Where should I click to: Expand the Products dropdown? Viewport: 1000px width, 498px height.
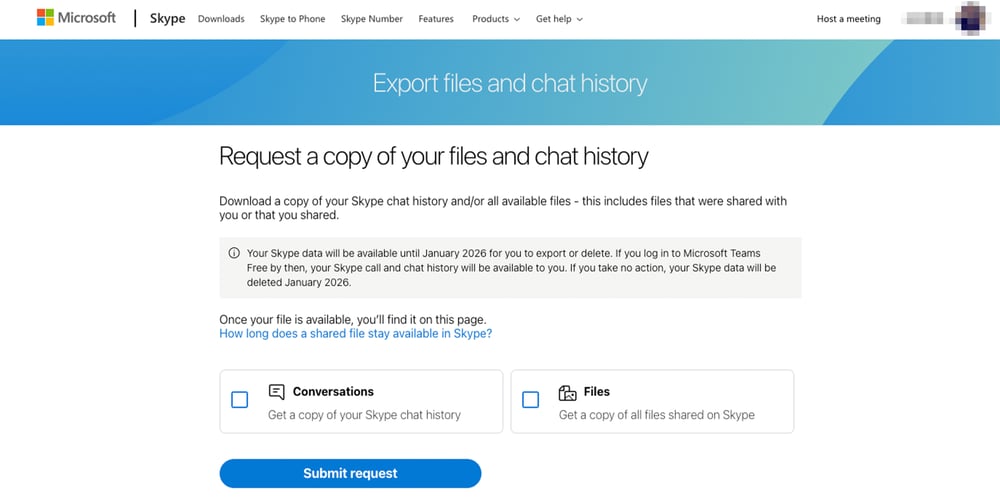[x=496, y=19]
